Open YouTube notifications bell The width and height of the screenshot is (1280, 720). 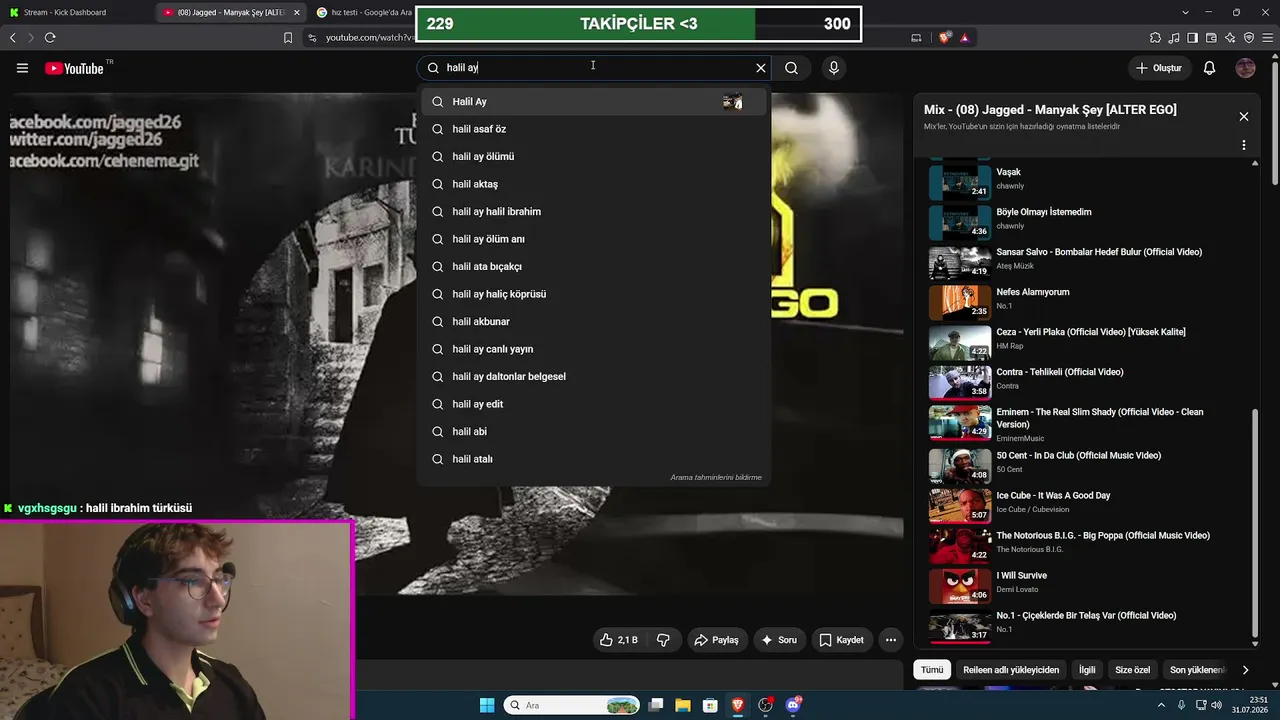coord(1209,68)
